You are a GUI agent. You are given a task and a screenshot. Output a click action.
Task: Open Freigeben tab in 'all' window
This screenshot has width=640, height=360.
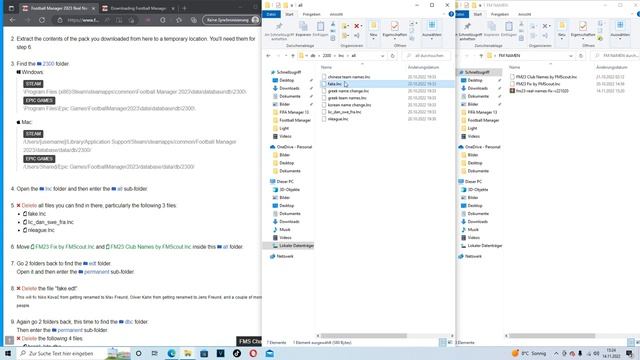pos(311,14)
